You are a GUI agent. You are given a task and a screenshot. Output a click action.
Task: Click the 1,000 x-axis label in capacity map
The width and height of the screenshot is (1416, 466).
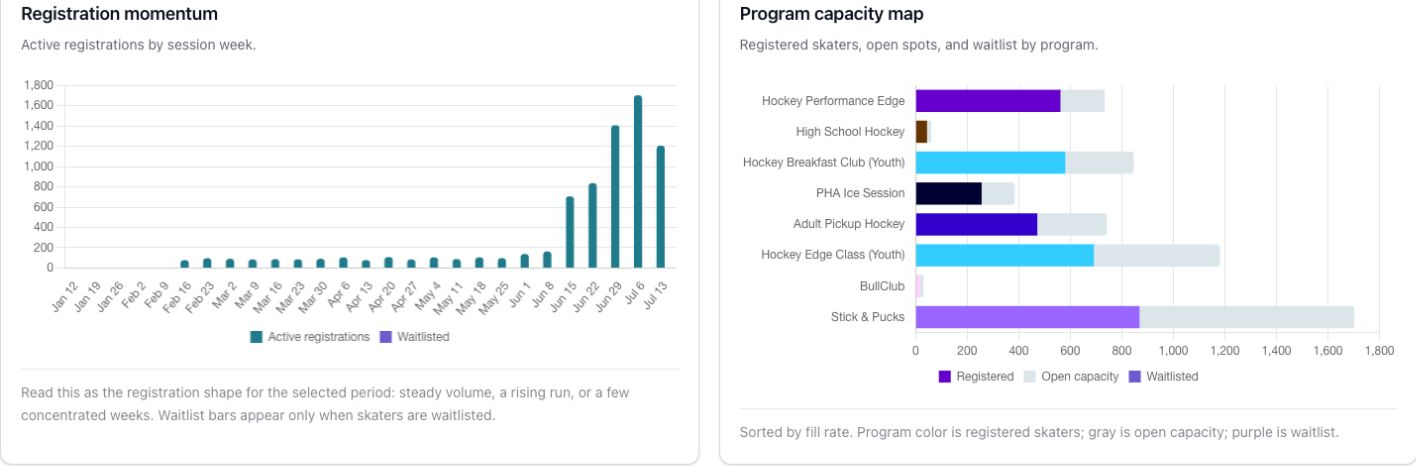[x=1173, y=351]
